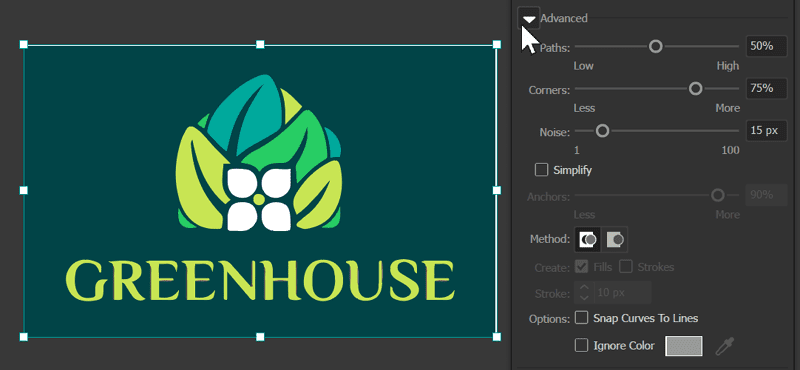
Task: Click the Low label under Paths slider
Action: [584, 66]
